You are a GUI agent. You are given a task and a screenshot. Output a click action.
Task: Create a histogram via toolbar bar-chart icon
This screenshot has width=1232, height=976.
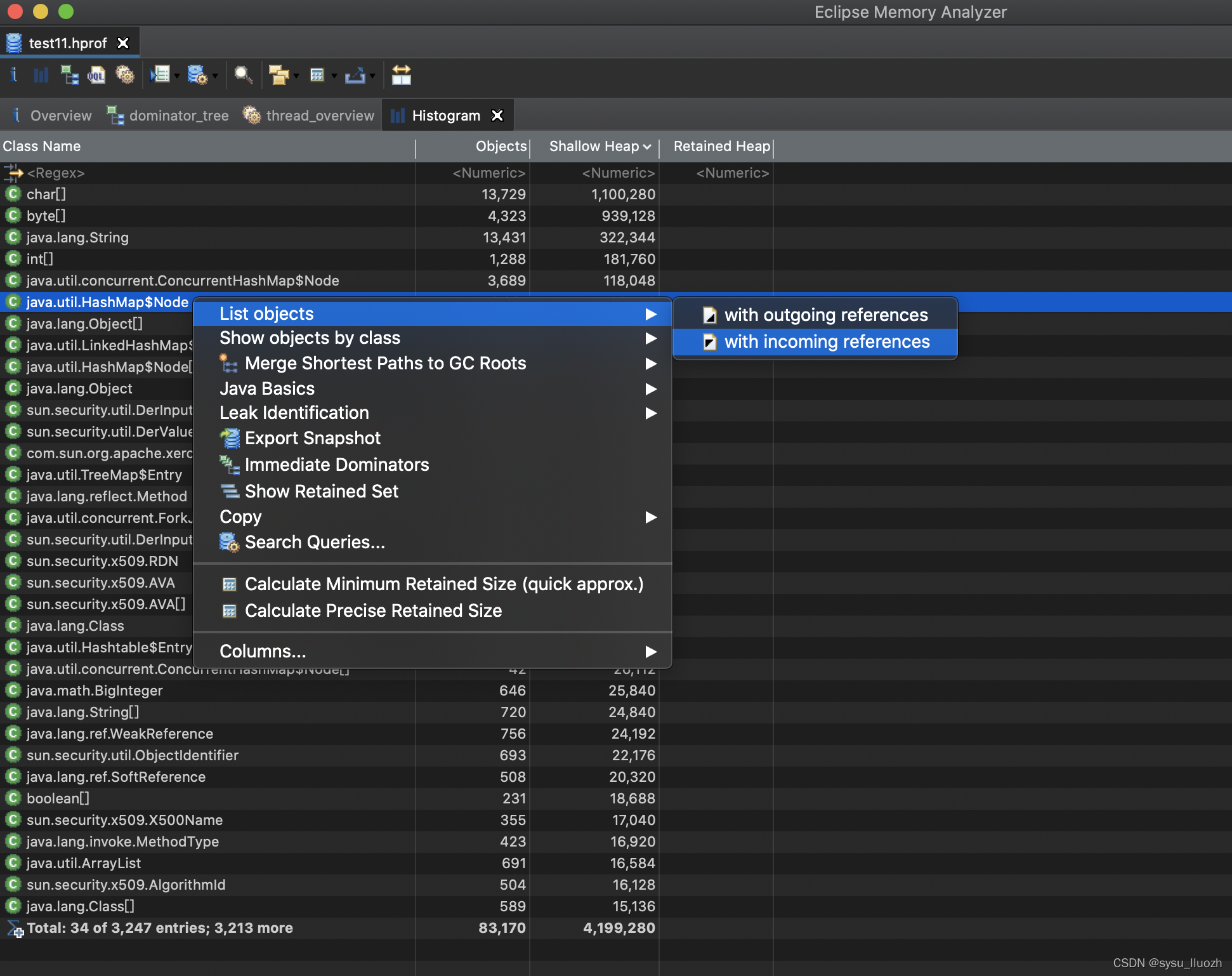click(x=41, y=76)
